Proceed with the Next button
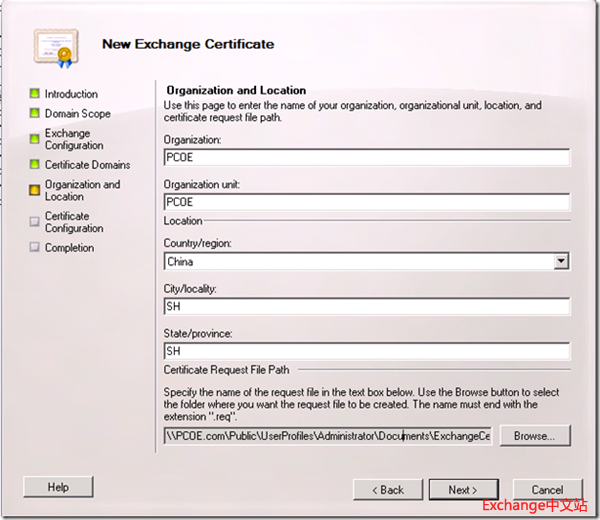 (x=463, y=490)
